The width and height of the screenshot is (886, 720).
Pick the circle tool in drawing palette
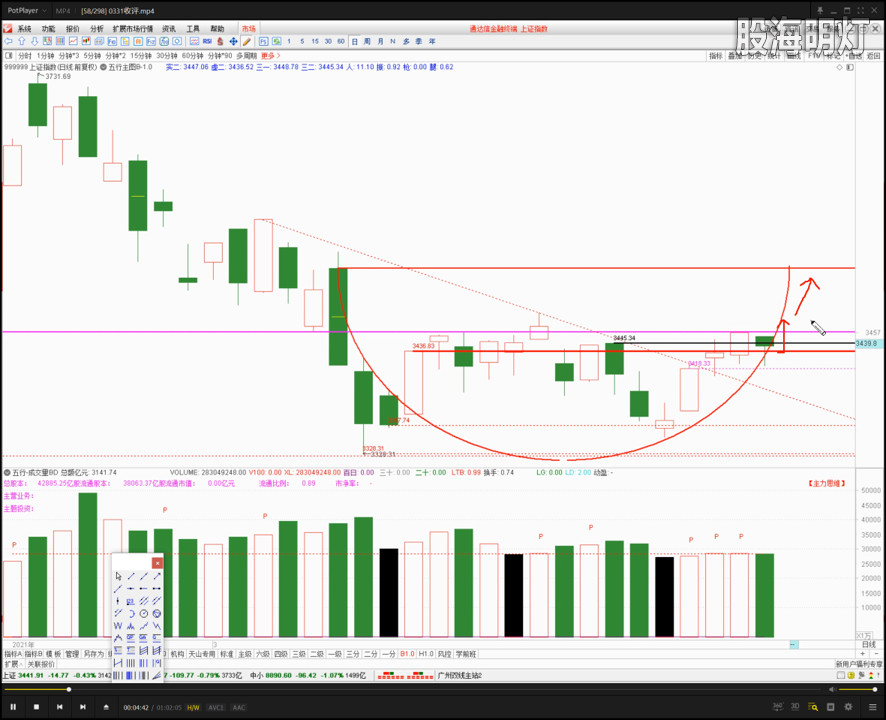(x=144, y=614)
